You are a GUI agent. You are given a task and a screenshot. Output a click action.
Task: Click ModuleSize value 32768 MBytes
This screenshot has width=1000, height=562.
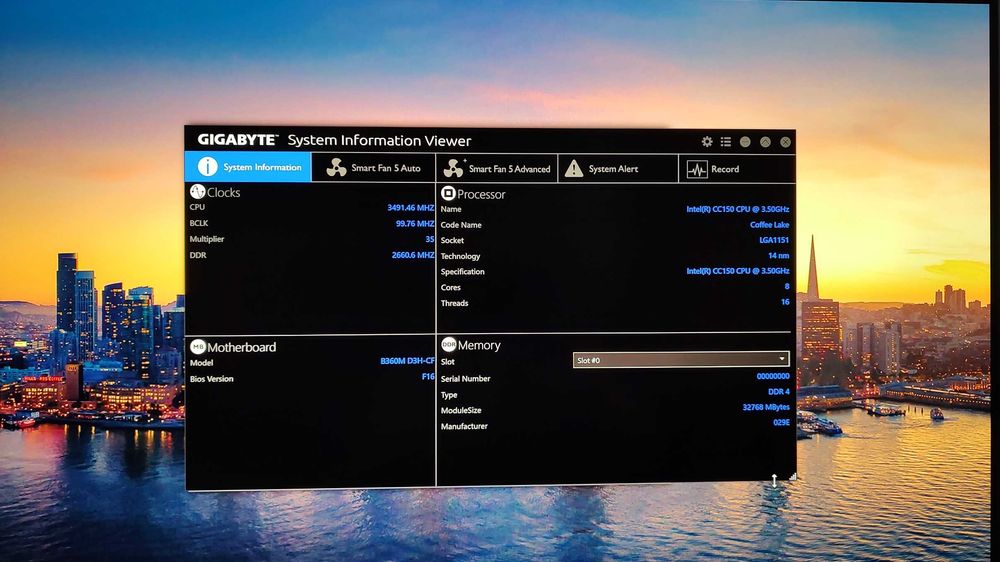click(765, 407)
